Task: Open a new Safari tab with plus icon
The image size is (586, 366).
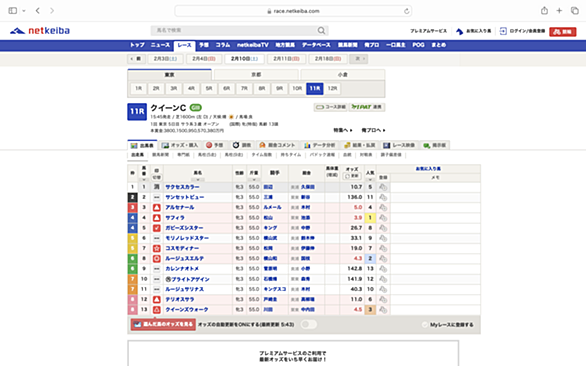Action: pyautogui.click(x=559, y=10)
